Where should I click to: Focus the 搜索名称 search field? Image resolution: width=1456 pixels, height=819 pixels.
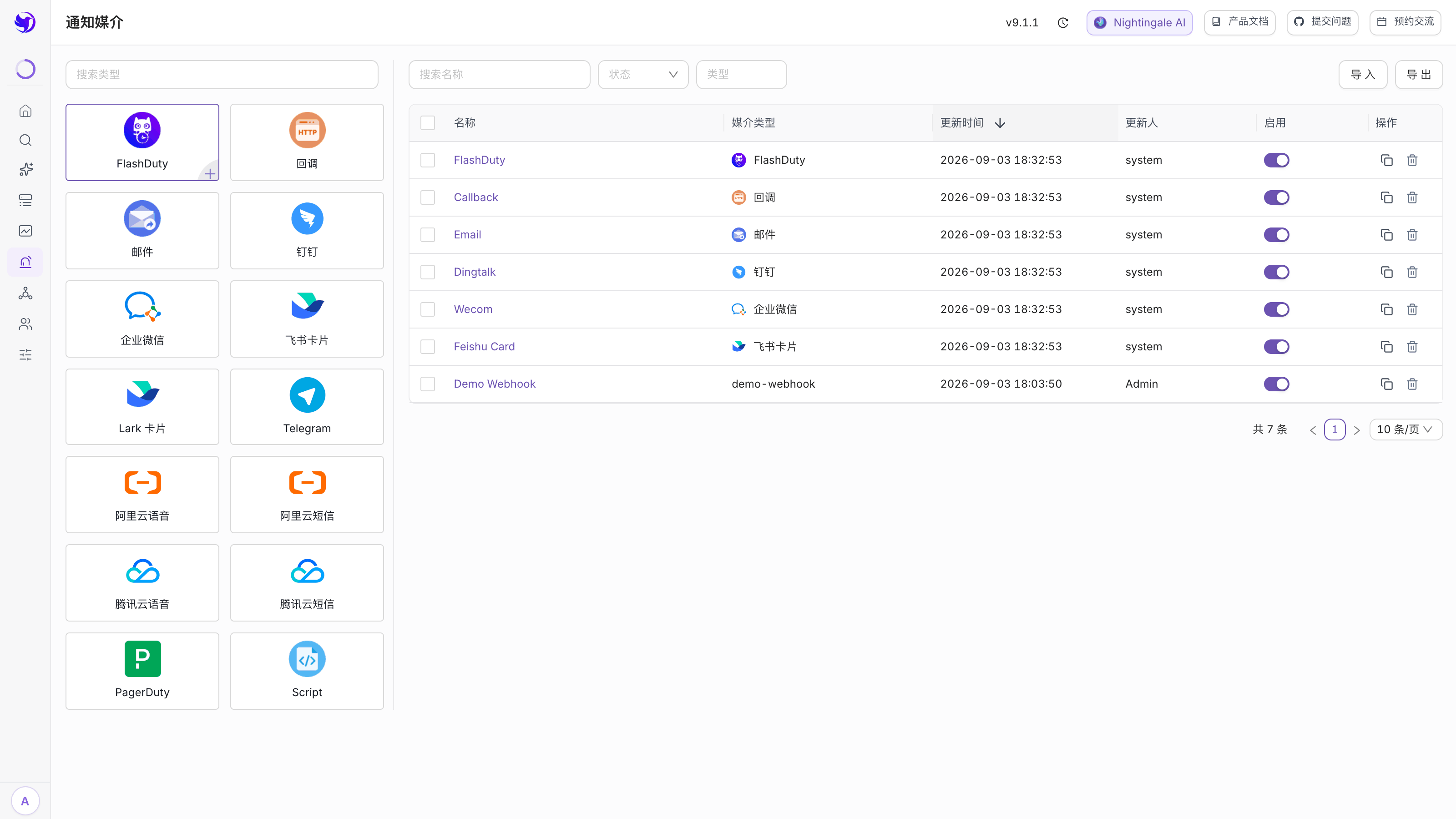tap(499, 75)
